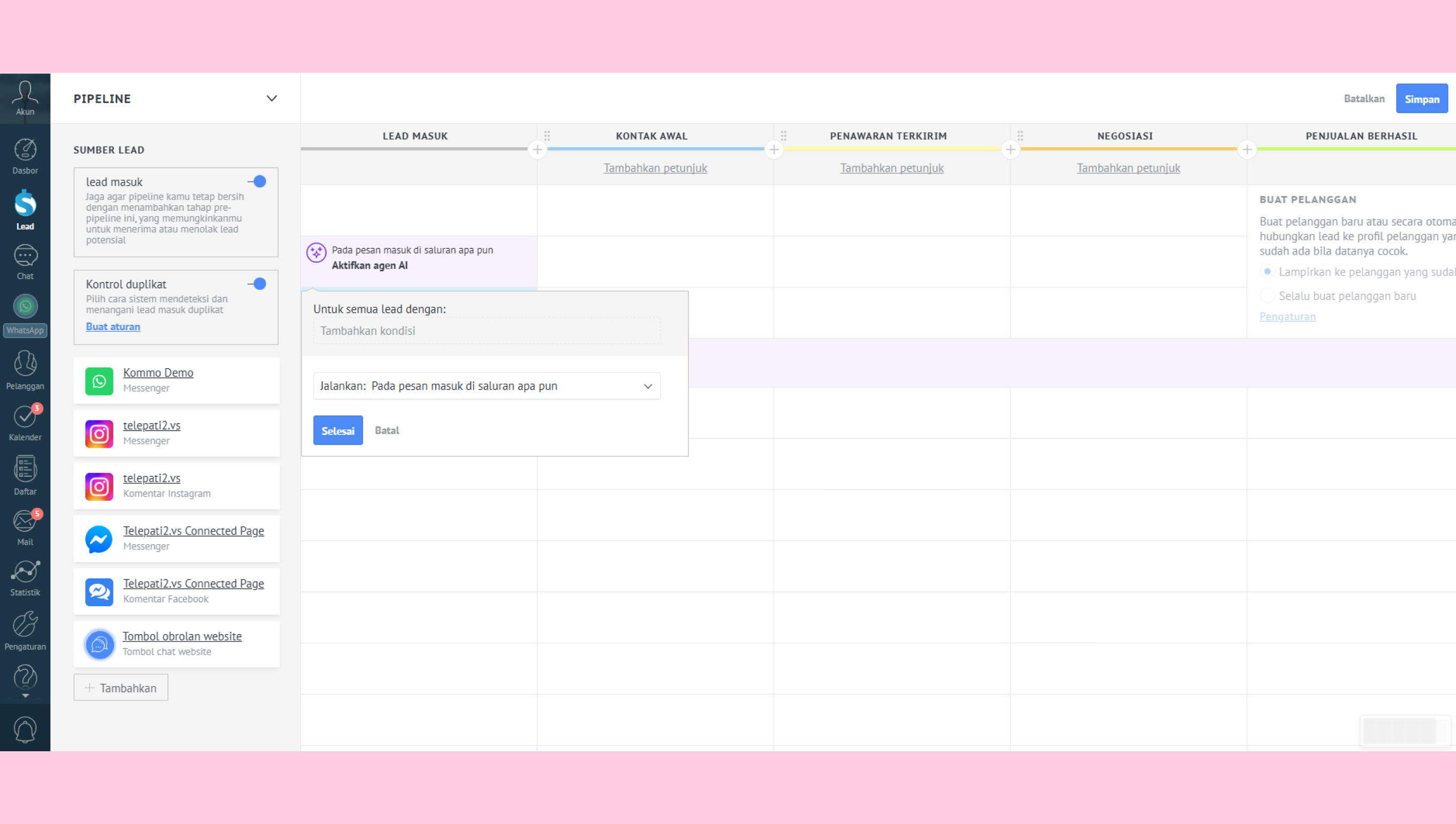Select the Penjualan Berhasil stage header

1361,136
